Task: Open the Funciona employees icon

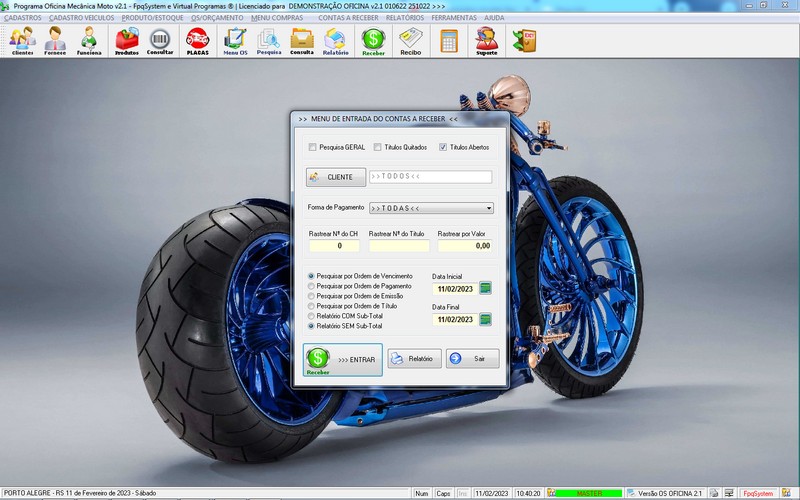Action: 89,41
